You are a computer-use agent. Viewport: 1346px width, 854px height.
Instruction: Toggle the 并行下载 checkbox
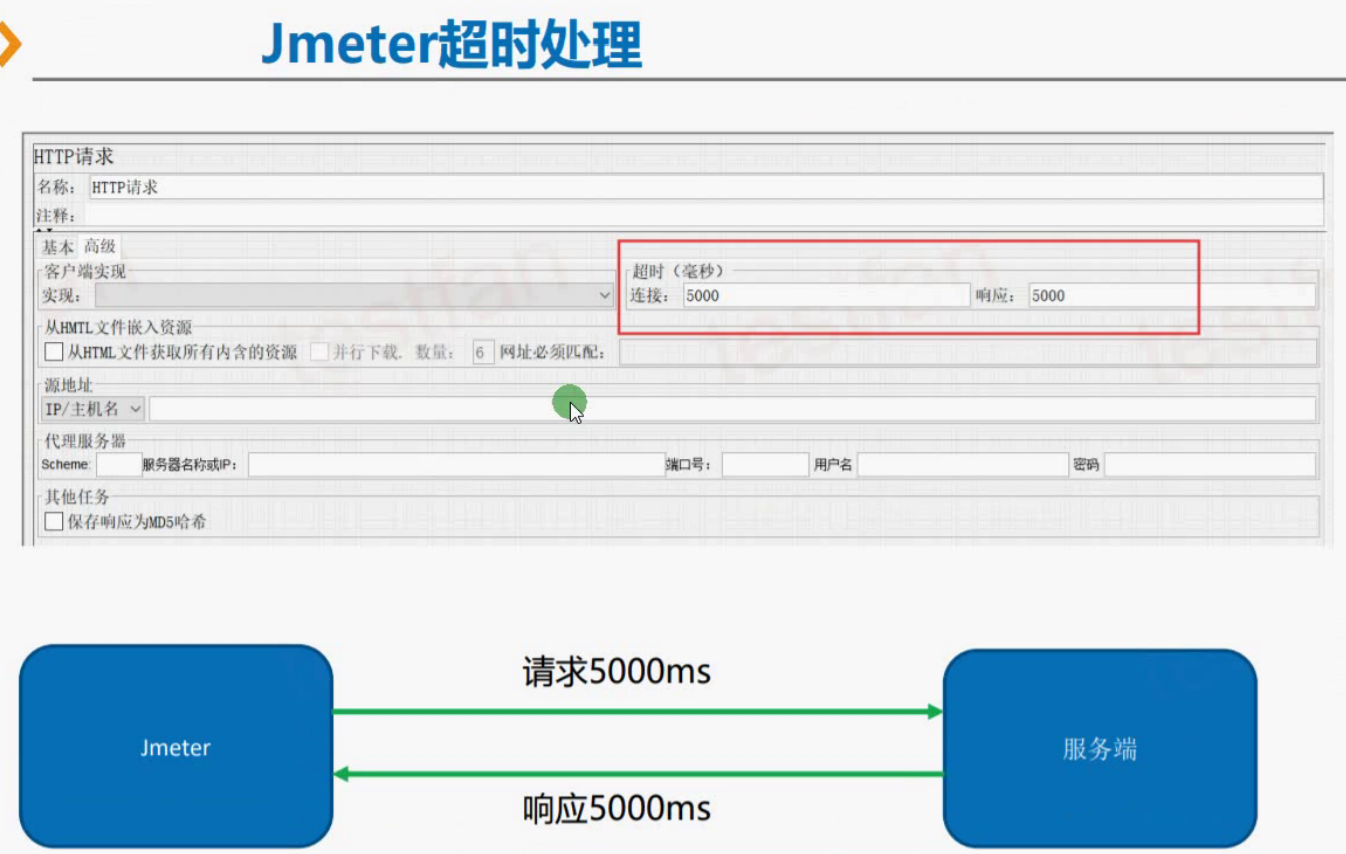[319, 352]
